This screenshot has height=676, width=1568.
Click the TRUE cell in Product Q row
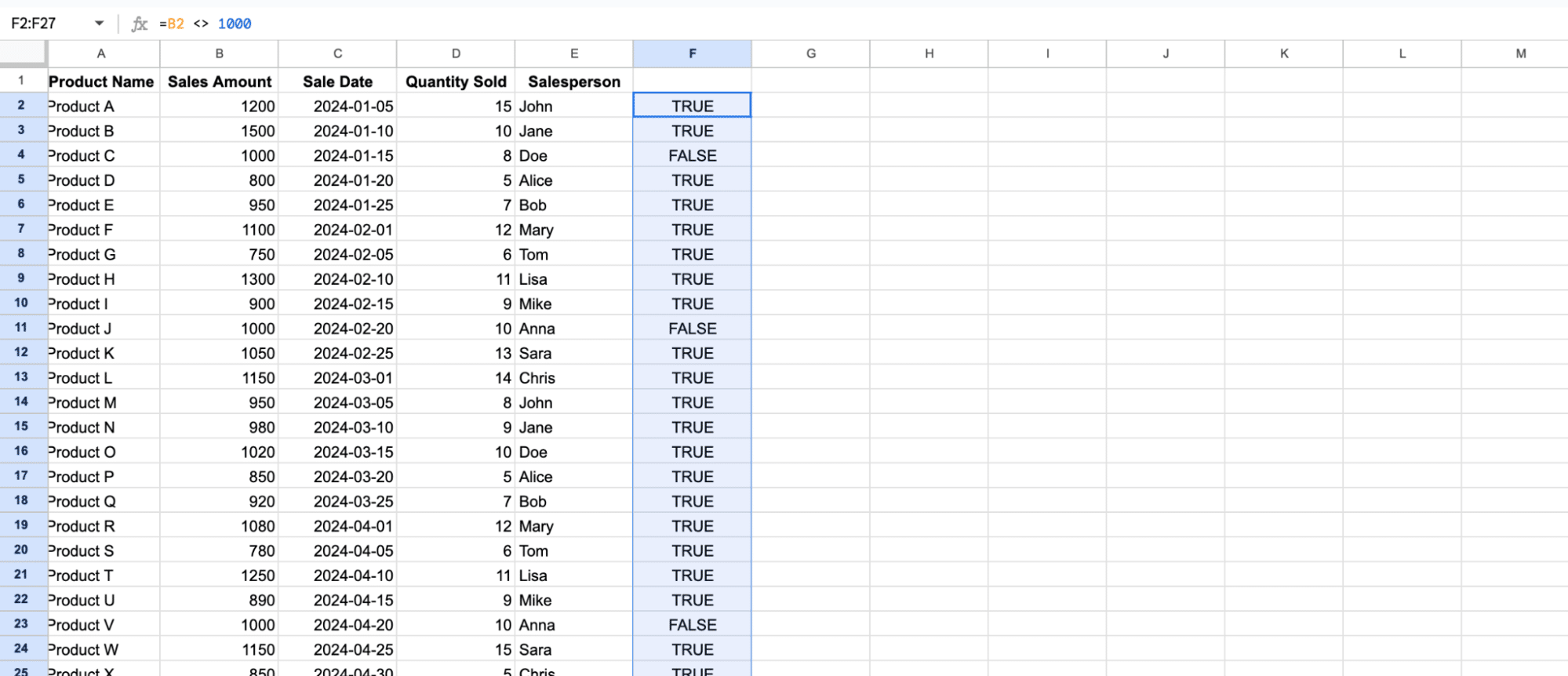tap(693, 501)
